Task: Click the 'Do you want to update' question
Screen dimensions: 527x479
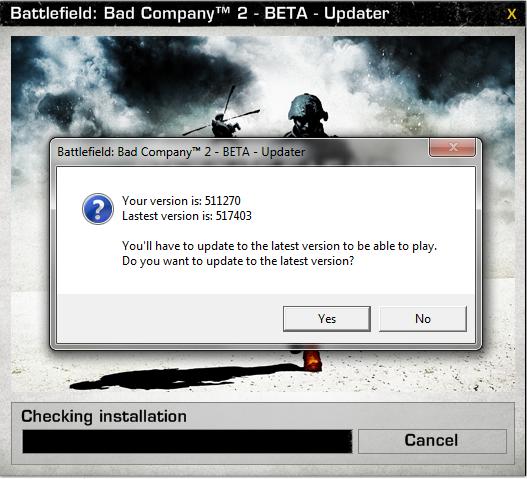Action: click(x=238, y=261)
